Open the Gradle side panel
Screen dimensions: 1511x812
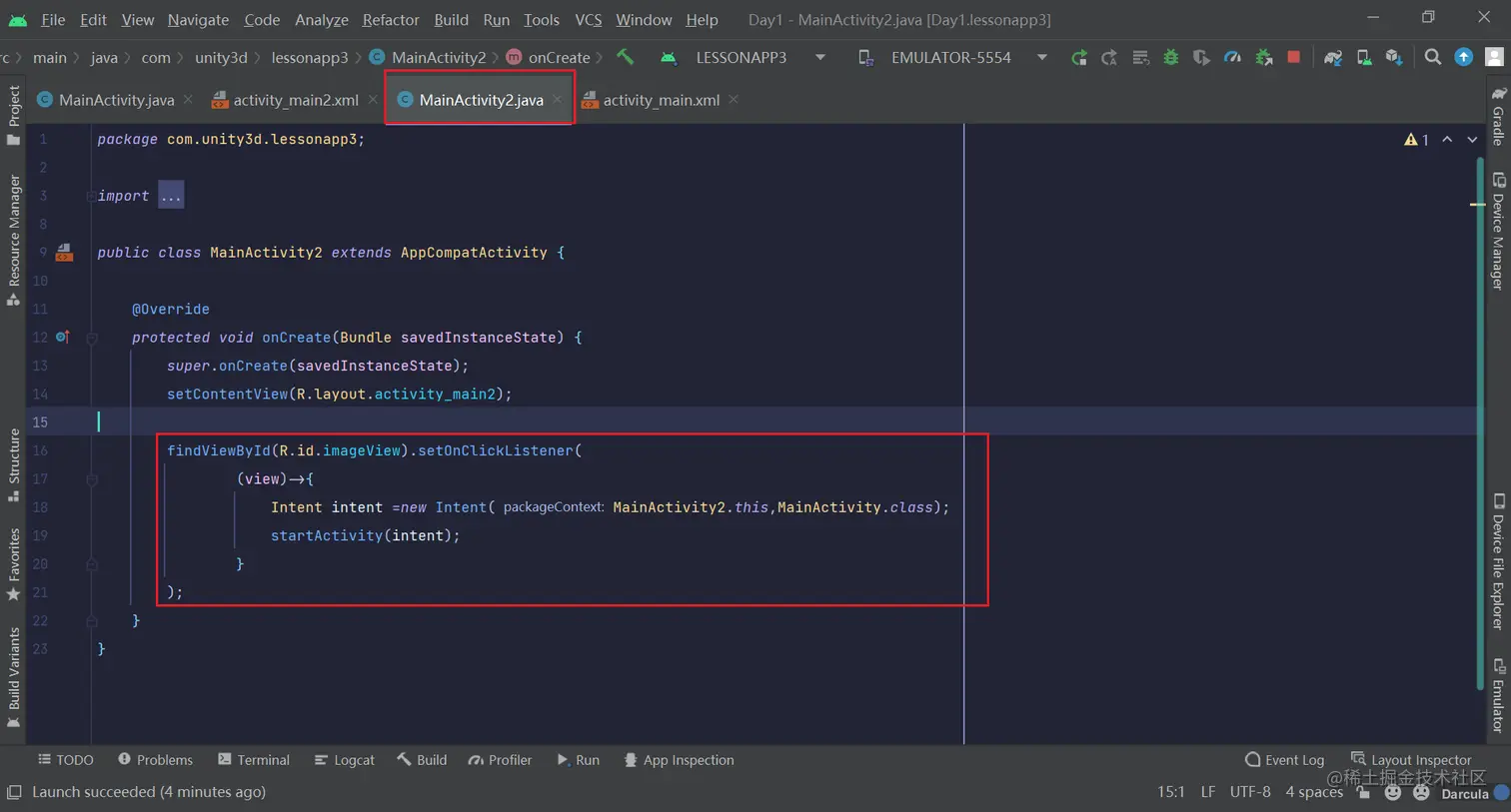tap(1498, 116)
